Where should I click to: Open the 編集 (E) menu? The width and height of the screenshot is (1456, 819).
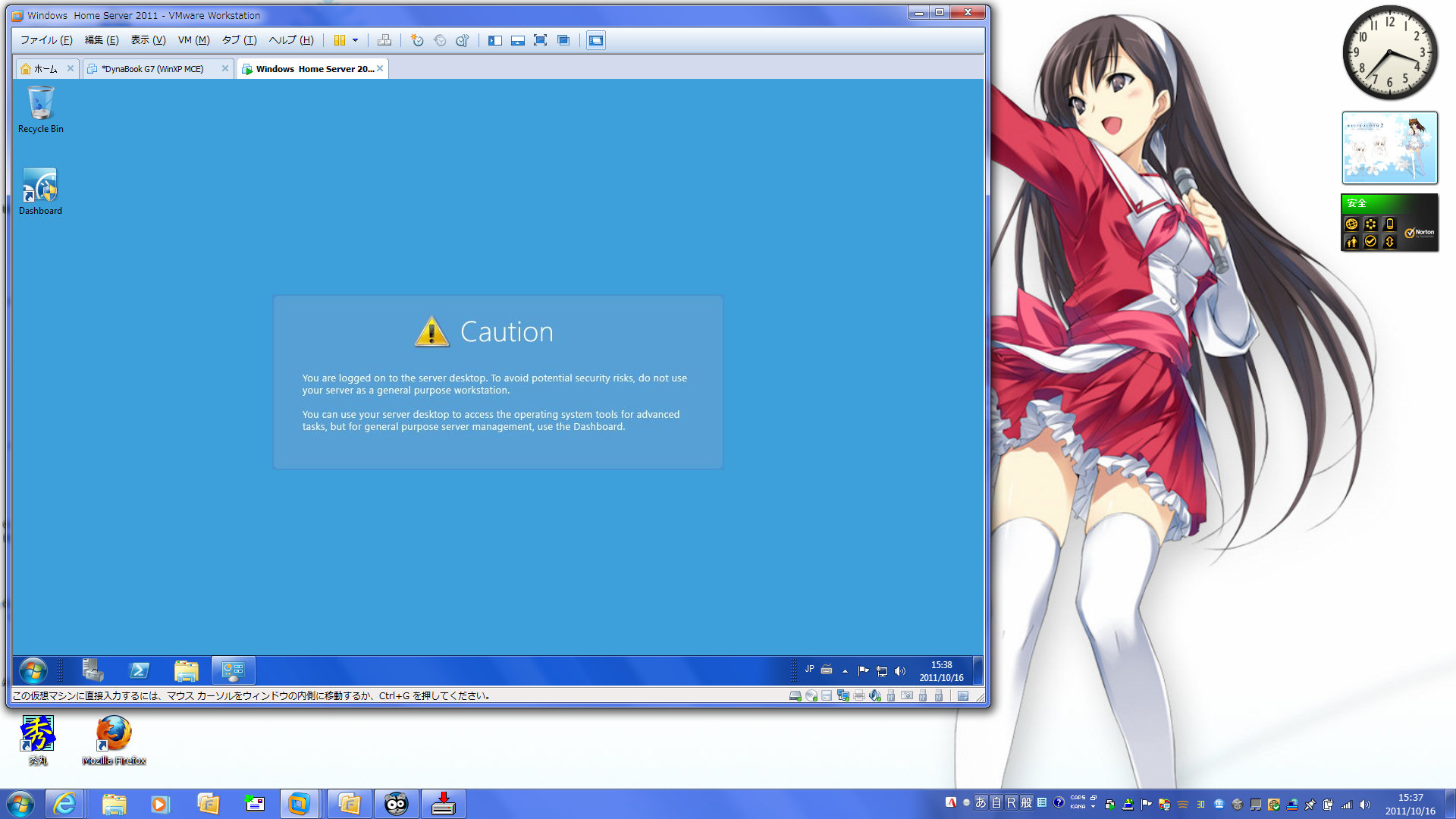point(102,40)
